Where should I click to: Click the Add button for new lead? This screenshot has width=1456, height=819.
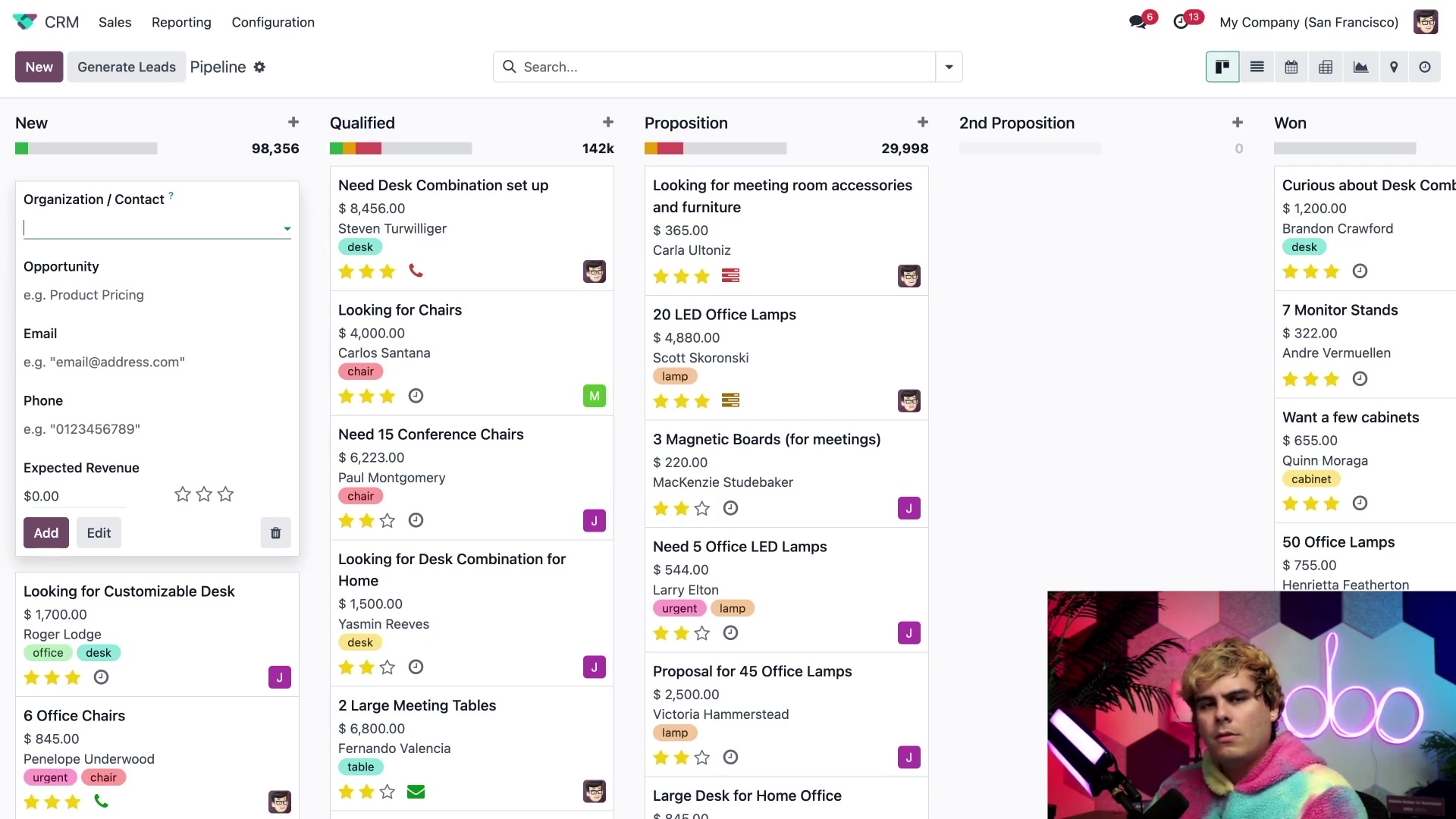tap(46, 532)
